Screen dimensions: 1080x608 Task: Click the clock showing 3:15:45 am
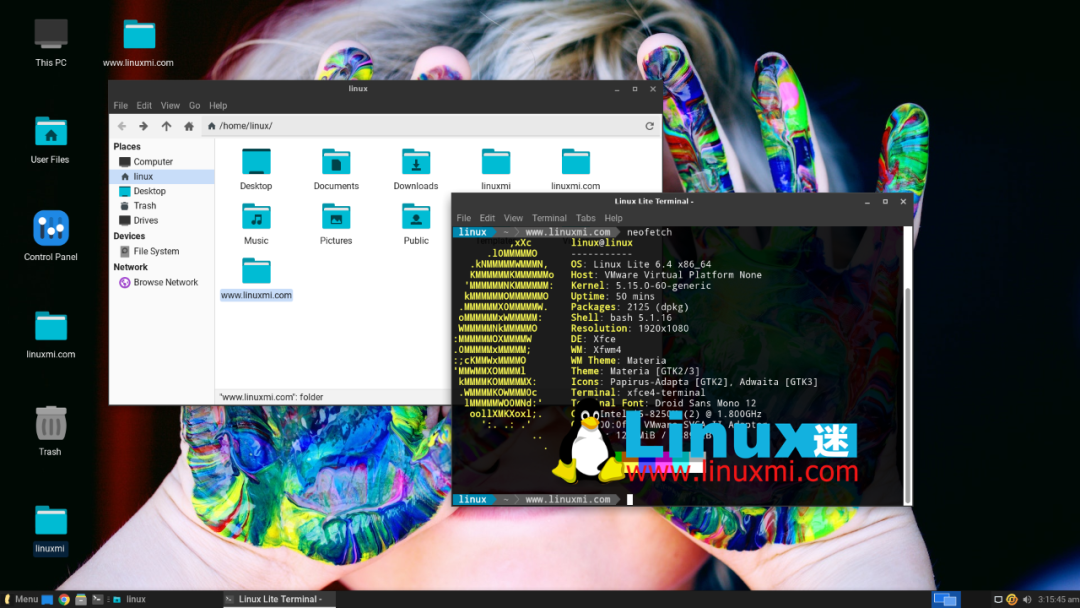1058,600
